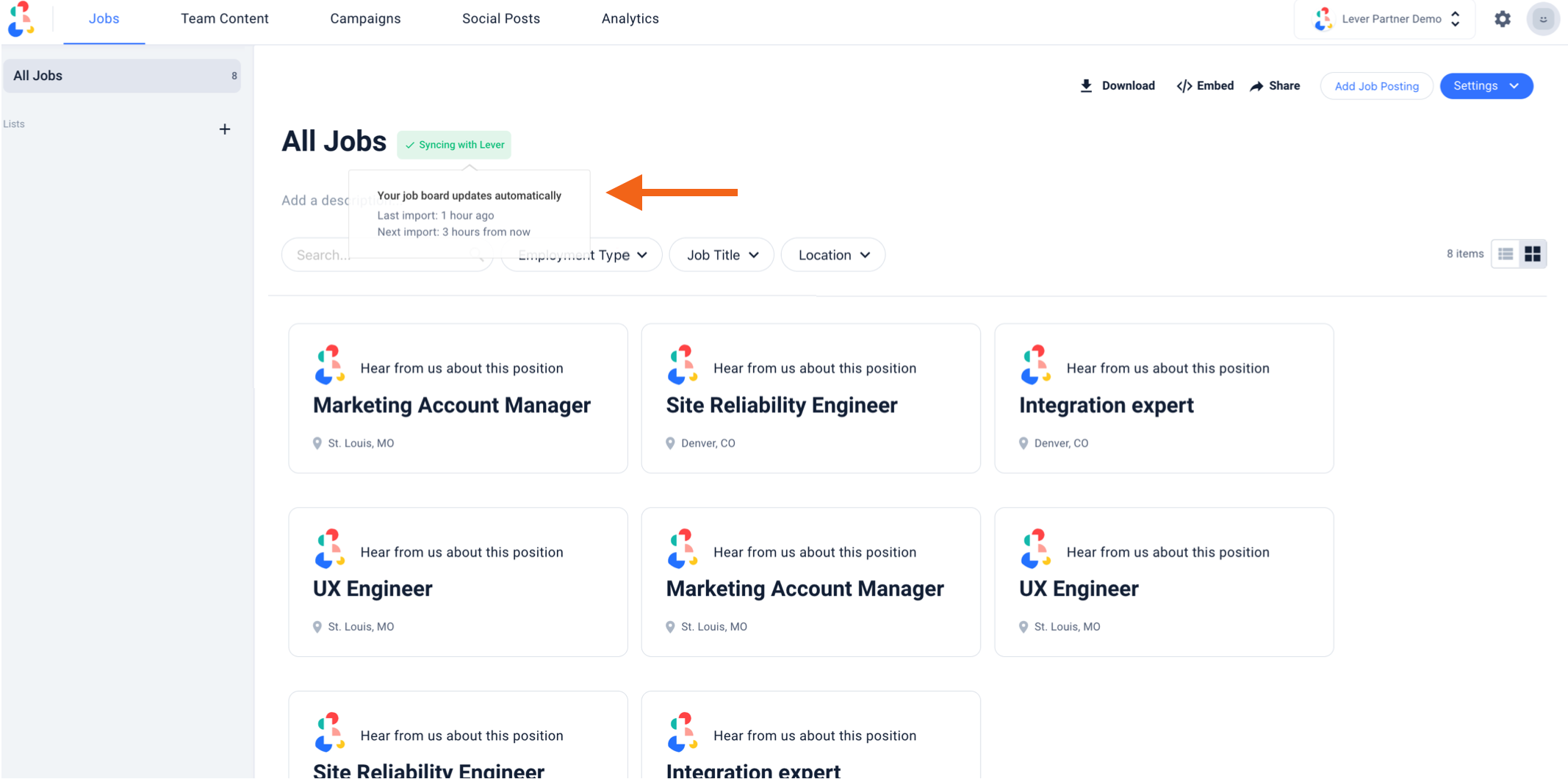Click the Embed code icon

(x=1184, y=86)
